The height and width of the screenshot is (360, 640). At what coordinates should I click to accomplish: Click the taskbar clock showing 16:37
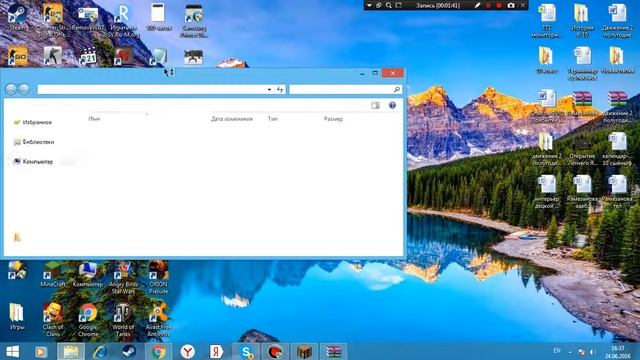pos(618,351)
